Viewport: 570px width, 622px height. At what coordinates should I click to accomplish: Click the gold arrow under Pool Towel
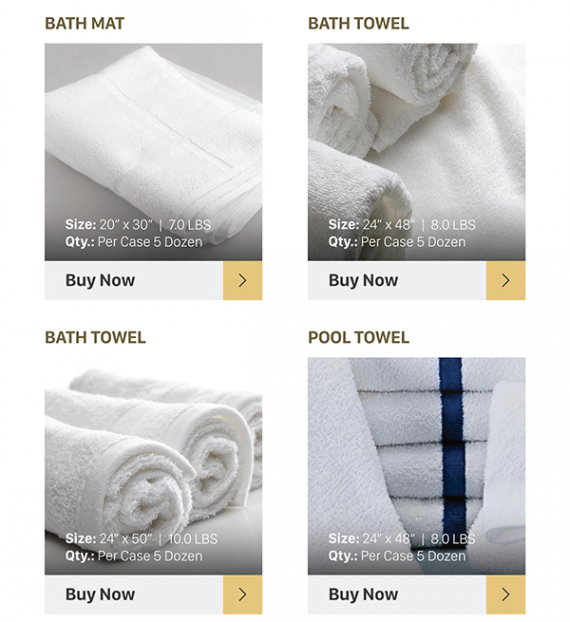point(506,595)
